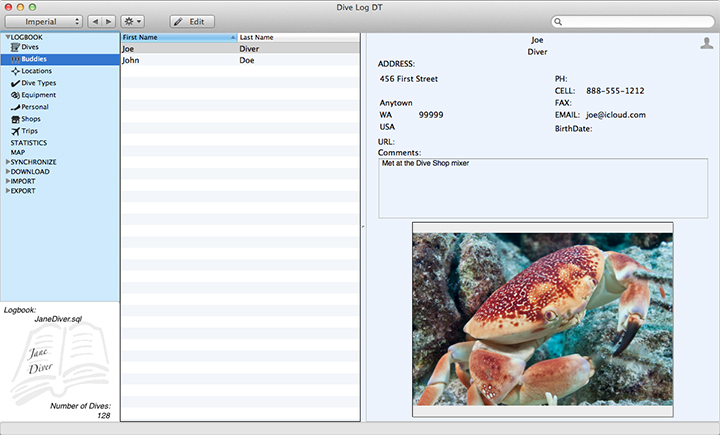
Task: Click the Edit button
Action: click(192, 21)
